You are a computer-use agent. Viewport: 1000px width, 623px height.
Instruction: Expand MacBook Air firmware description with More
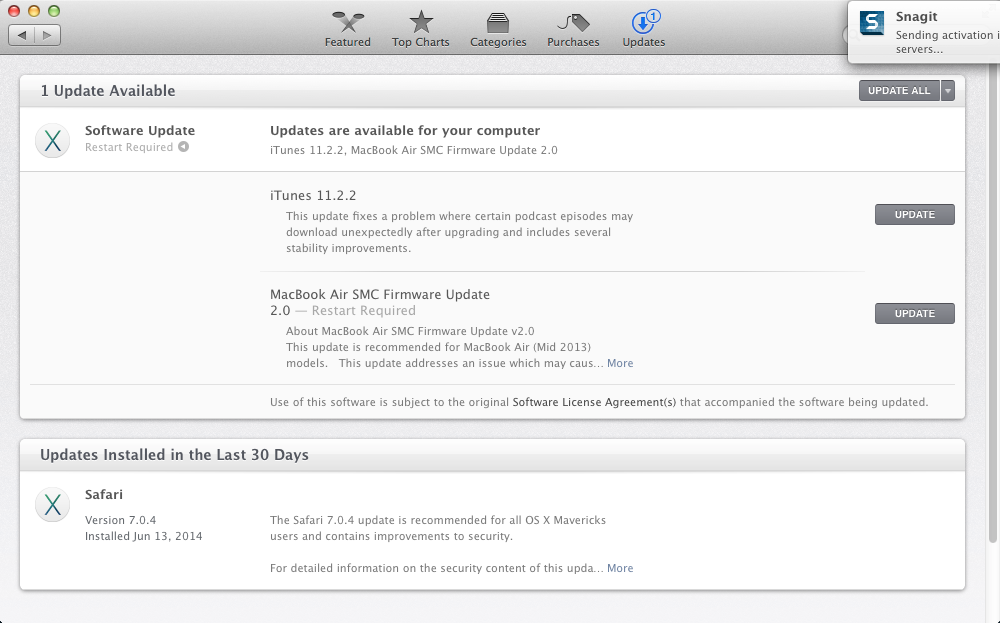[620, 363]
